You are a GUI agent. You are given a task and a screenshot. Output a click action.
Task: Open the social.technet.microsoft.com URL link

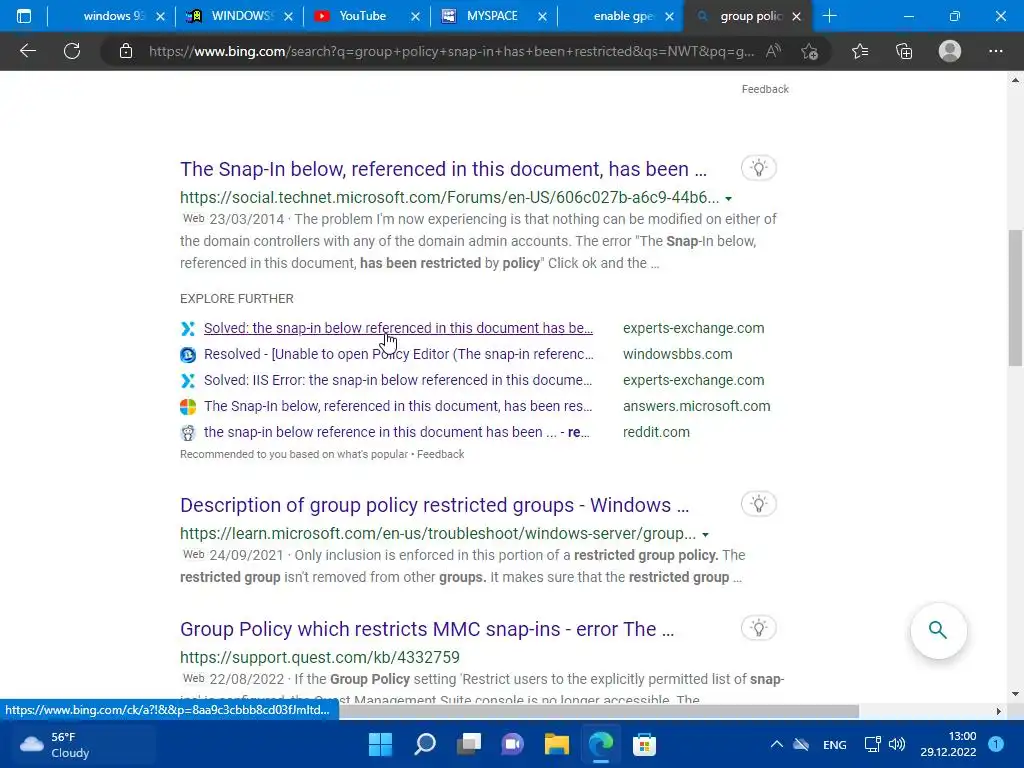[449, 198]
